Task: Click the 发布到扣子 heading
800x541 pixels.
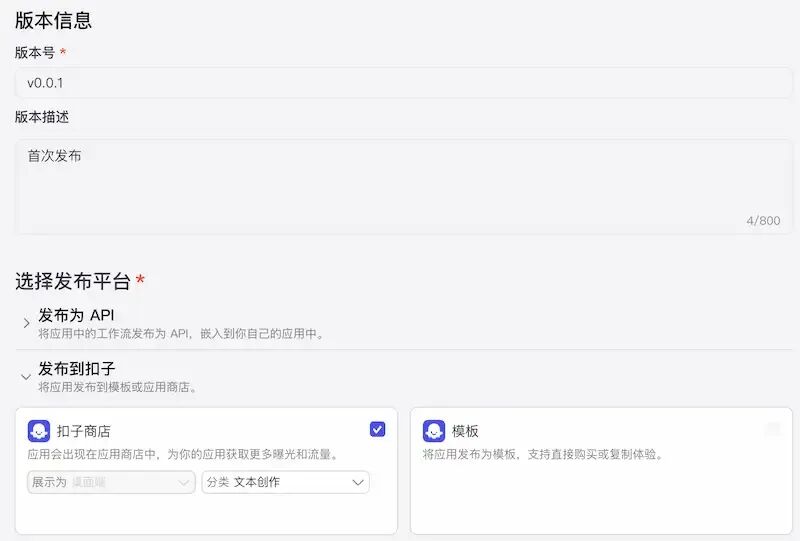Action: point(77,368)
